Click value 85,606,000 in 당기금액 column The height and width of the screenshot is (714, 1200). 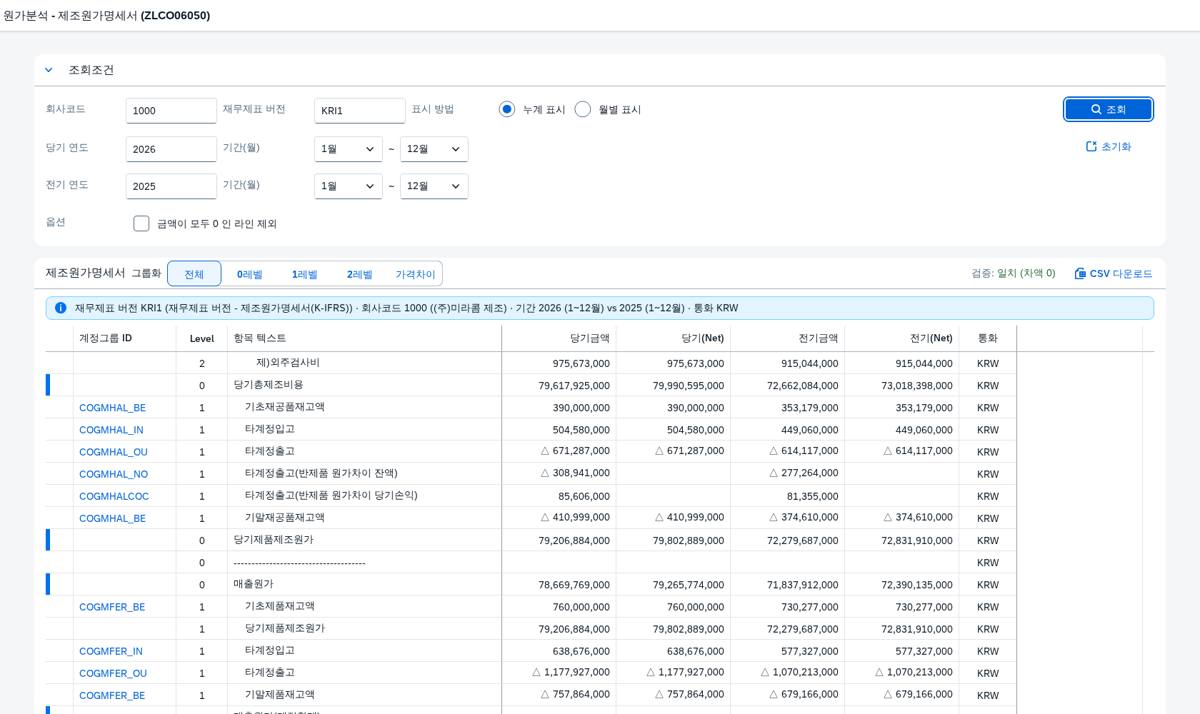584,496
